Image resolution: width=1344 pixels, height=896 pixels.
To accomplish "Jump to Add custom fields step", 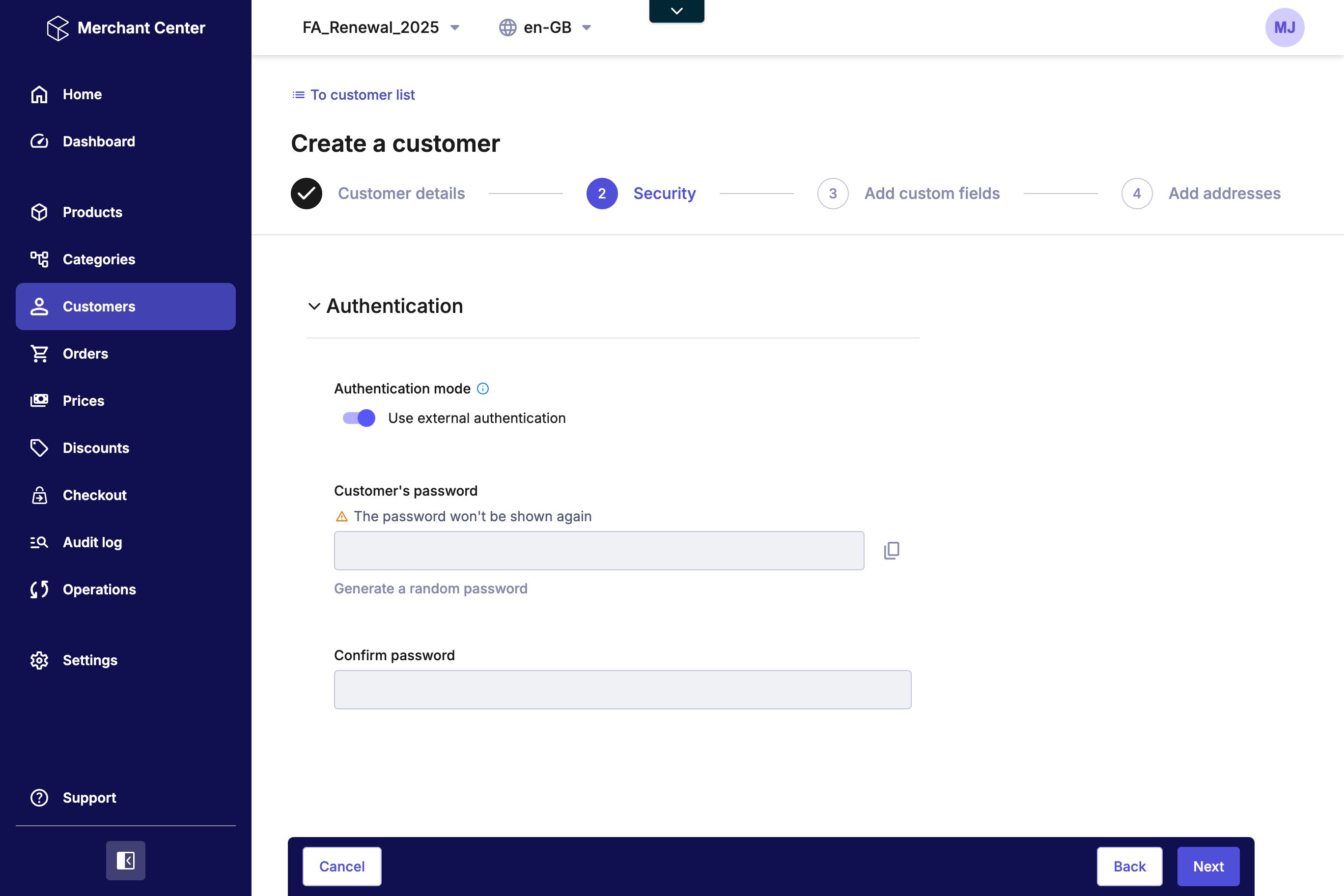I will [931, 193].
